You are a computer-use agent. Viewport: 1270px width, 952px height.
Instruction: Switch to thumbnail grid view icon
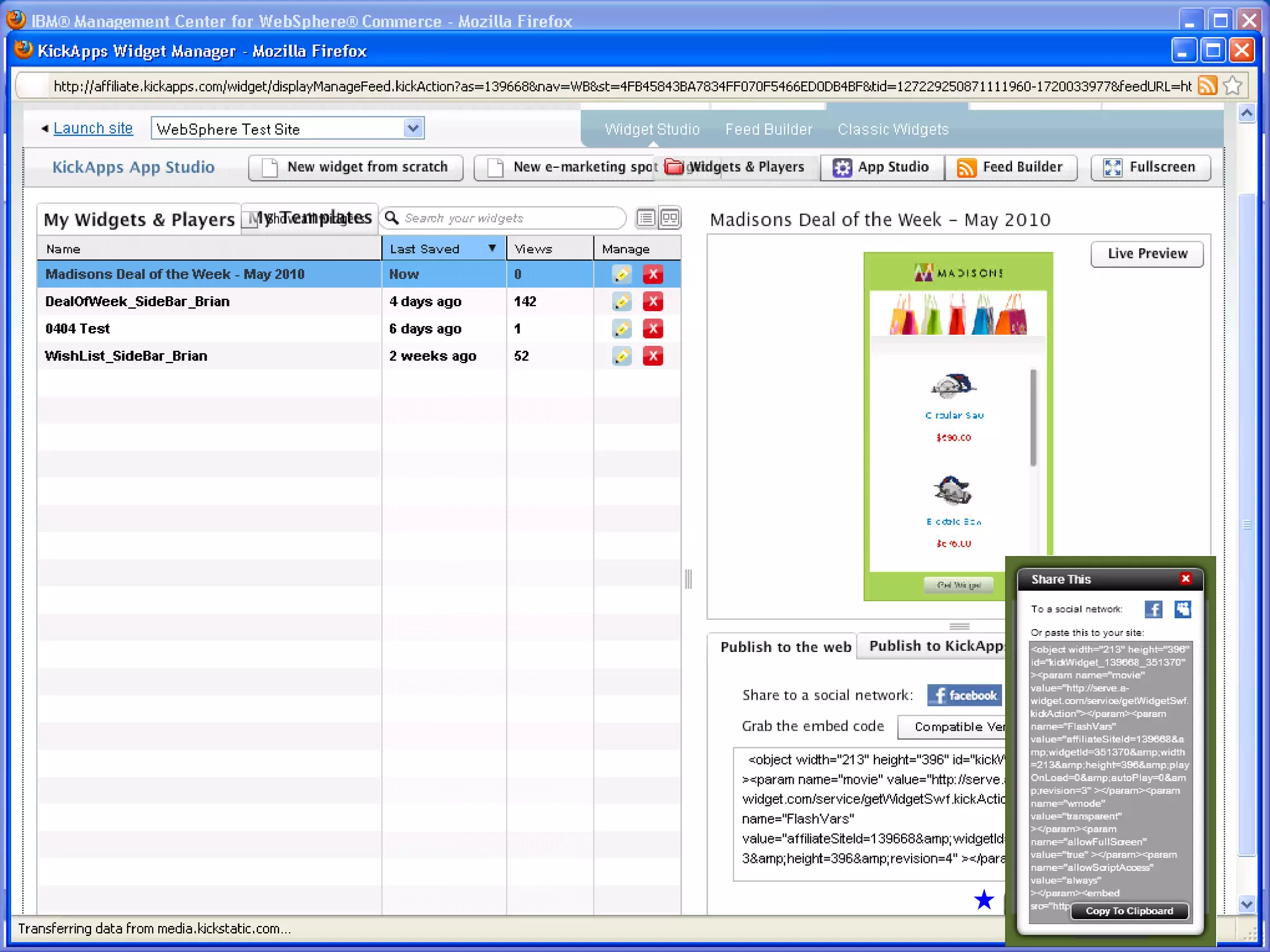pyautogui.click(x=670, y=218)
